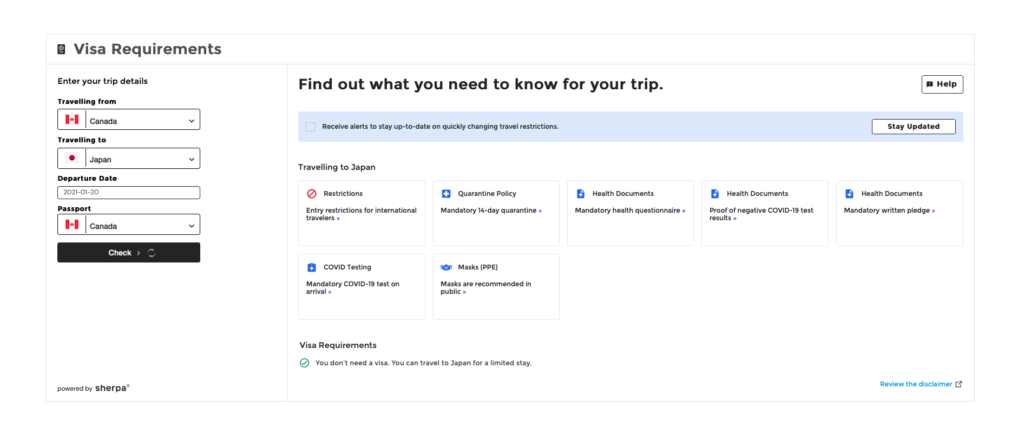This screenshot has height=427, width=1024.
Task: Click the Stay Updated button
Action: pos(913,127)
